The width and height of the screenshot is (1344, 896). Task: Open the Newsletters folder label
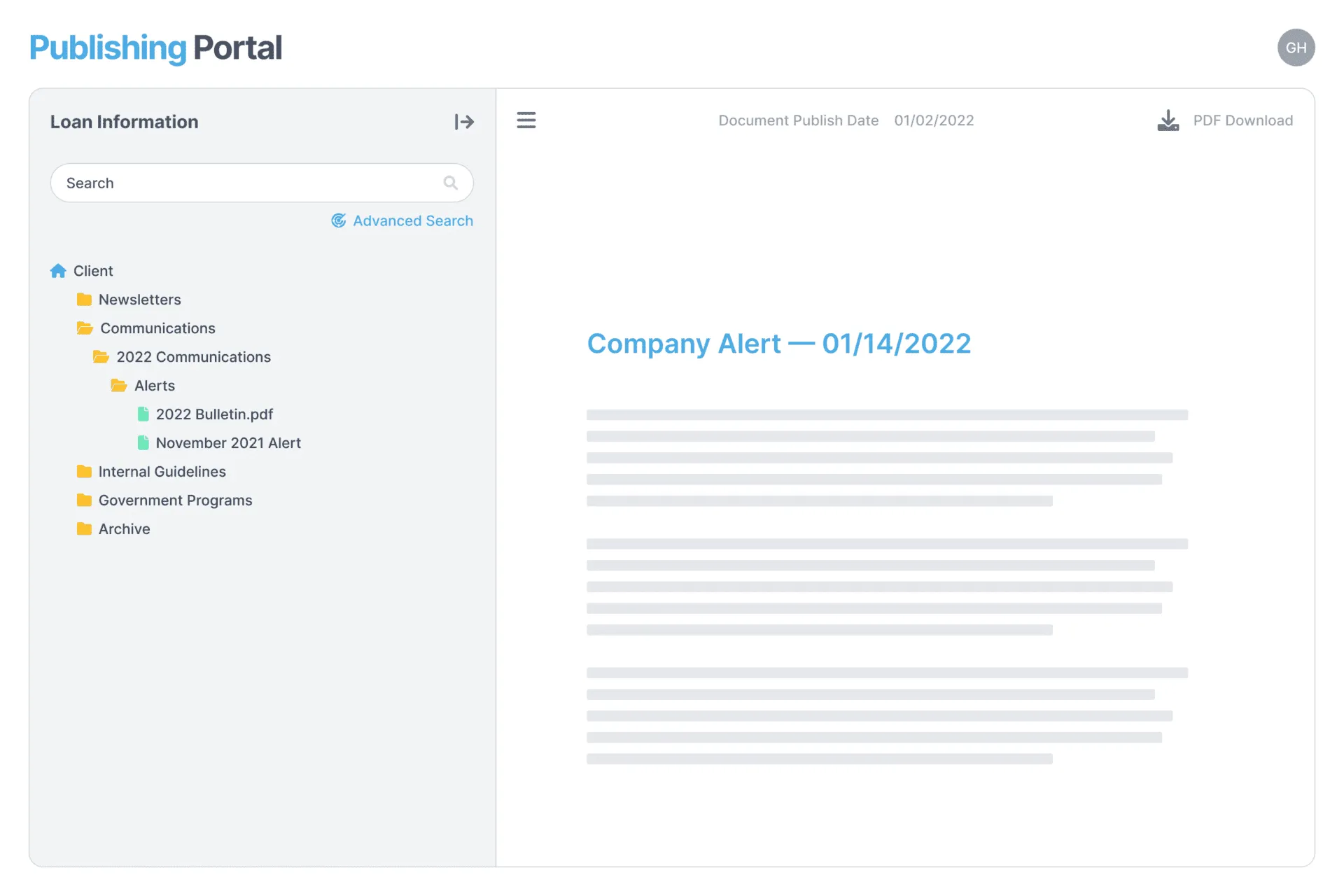[x=140, y=300]
